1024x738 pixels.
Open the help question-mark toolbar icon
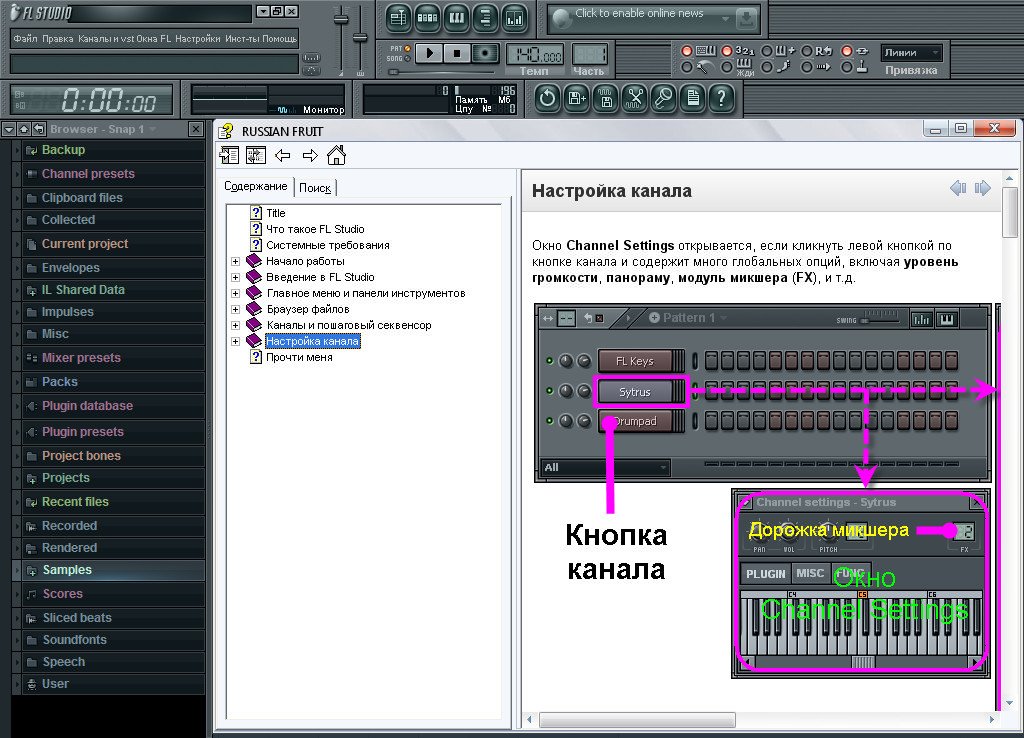(721, 98)
